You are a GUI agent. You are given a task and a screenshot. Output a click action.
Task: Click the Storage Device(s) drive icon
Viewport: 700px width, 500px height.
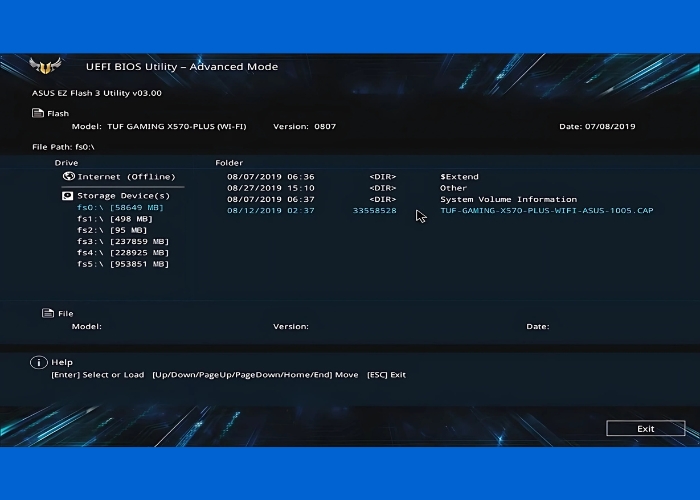click(x=68, y=196)
